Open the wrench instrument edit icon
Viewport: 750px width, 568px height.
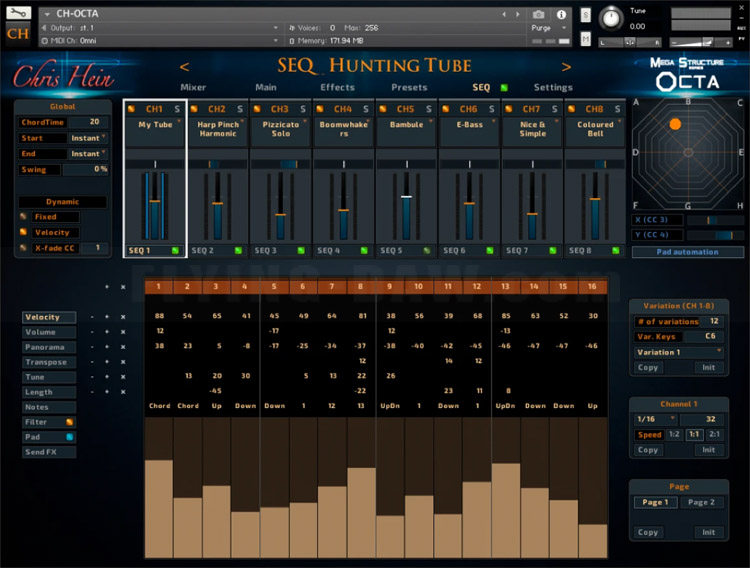click(x=19, y=12)
